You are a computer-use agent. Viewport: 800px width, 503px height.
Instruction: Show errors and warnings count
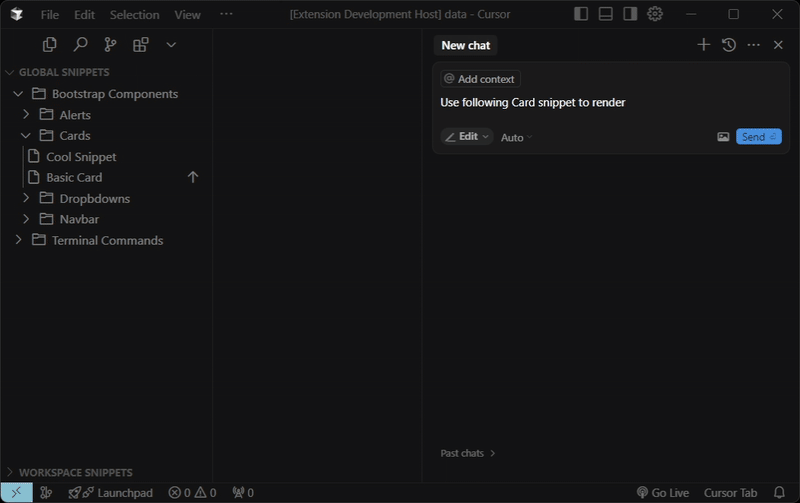(192, 493)
